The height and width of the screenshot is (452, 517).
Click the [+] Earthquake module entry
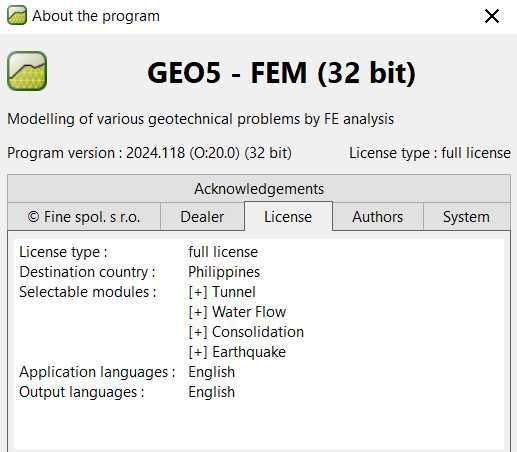pos(237,352)
